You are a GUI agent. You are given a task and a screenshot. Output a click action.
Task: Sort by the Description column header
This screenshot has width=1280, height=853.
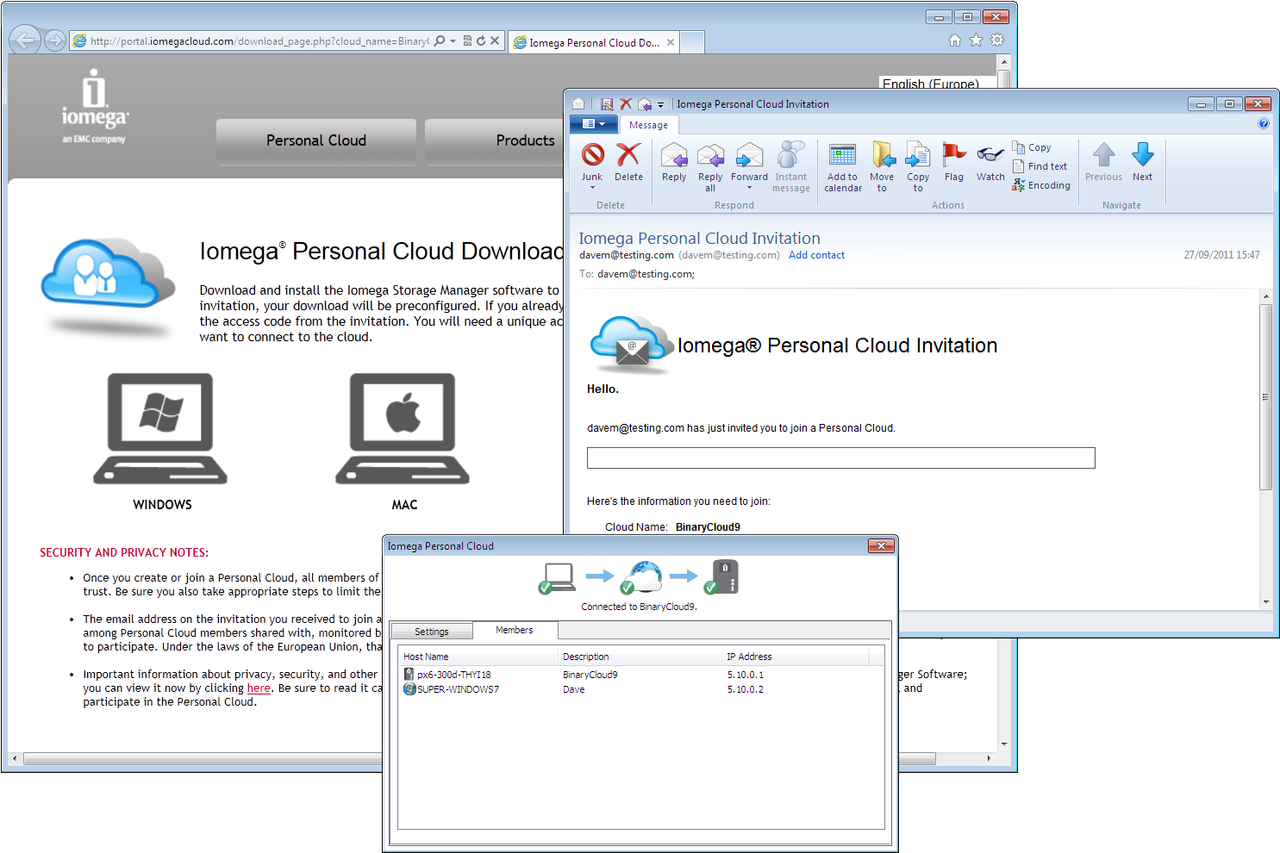[x=641, y=657]
